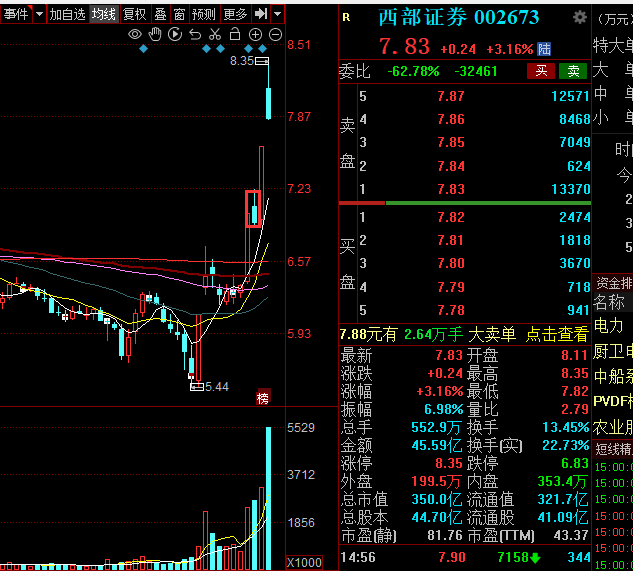Select sell level 2 price 7.84
633x571 pixels.
(451, 166)
